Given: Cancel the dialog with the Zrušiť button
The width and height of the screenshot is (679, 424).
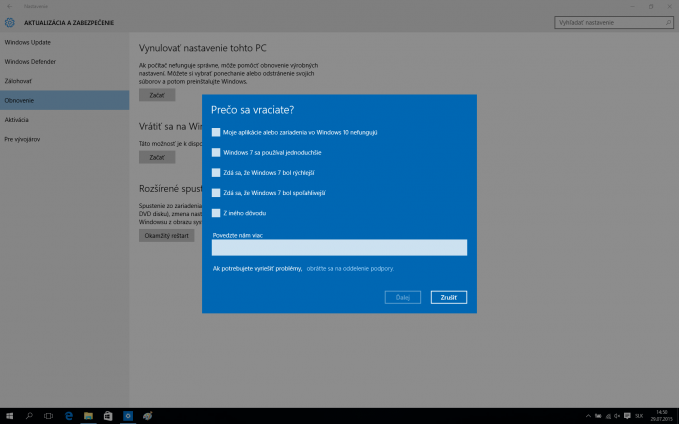Looking at the screenshot, I should click(x=449, y=298).
